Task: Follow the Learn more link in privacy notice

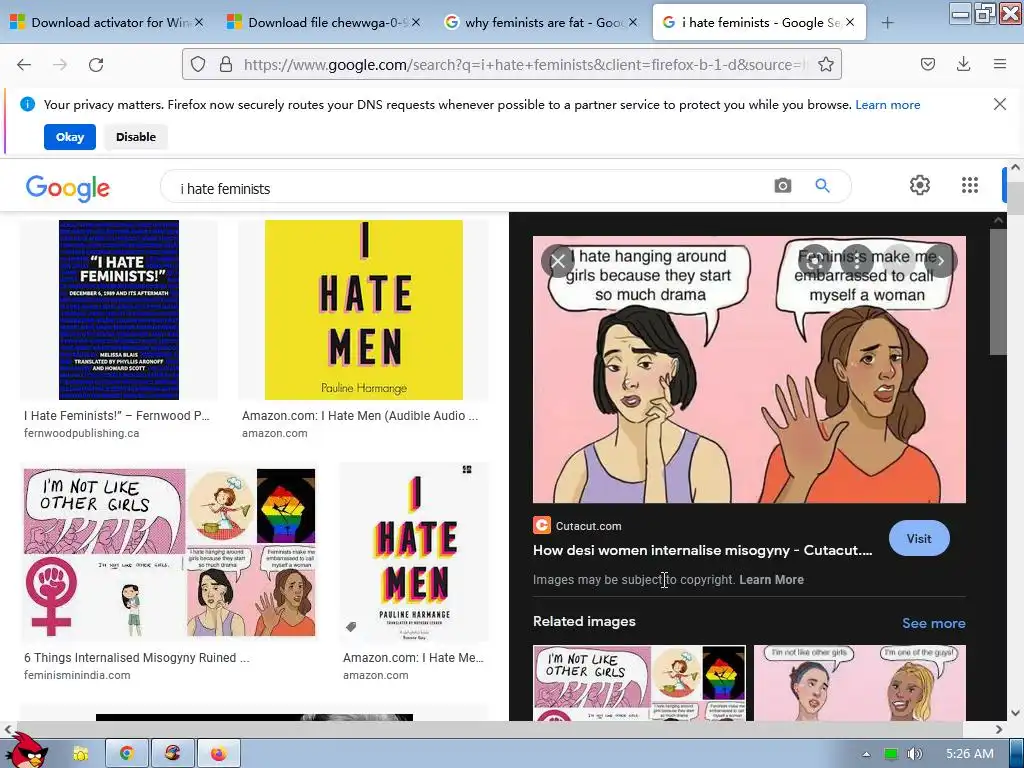Action: pyautogui.click(x=888, y=105)
